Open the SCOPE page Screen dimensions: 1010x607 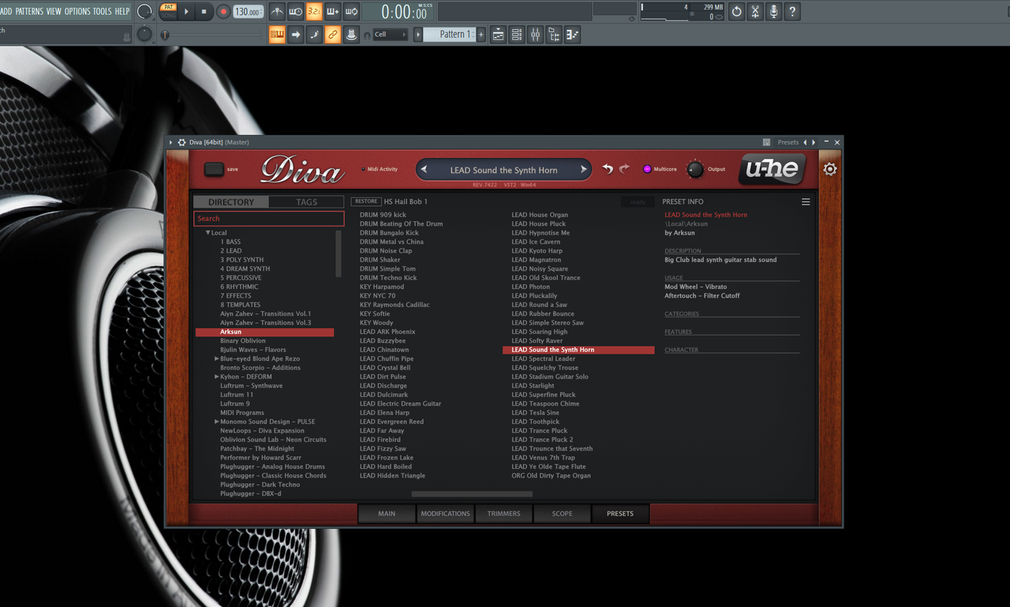click(x=562, y=514)
